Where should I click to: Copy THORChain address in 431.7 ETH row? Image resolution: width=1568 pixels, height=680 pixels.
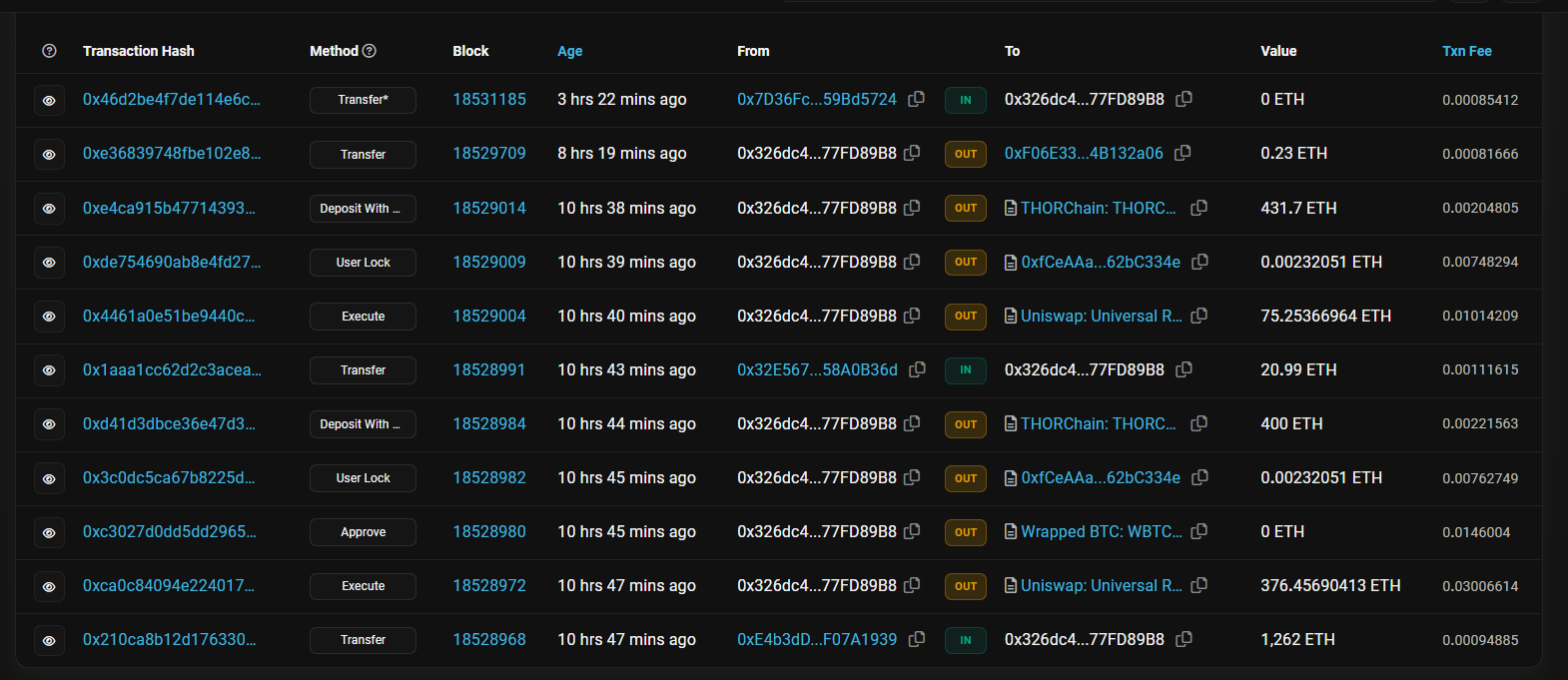coord(1199,208)
